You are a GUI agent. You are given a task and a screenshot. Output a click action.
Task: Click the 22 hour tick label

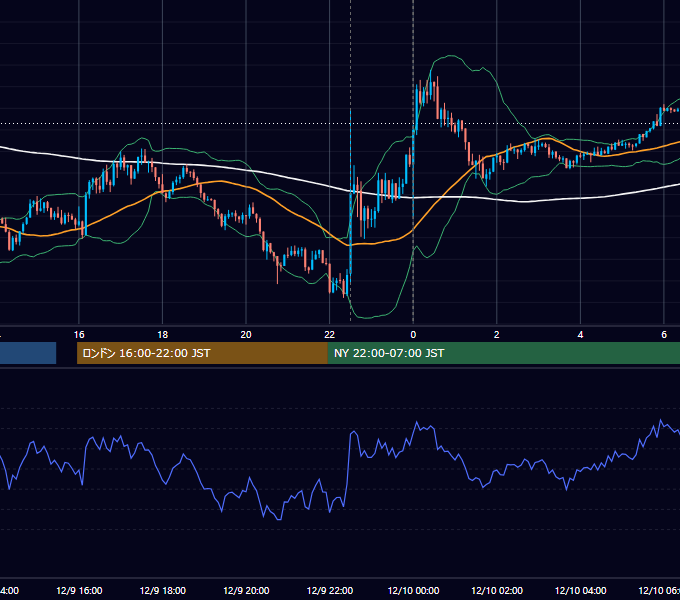point(330,334)
